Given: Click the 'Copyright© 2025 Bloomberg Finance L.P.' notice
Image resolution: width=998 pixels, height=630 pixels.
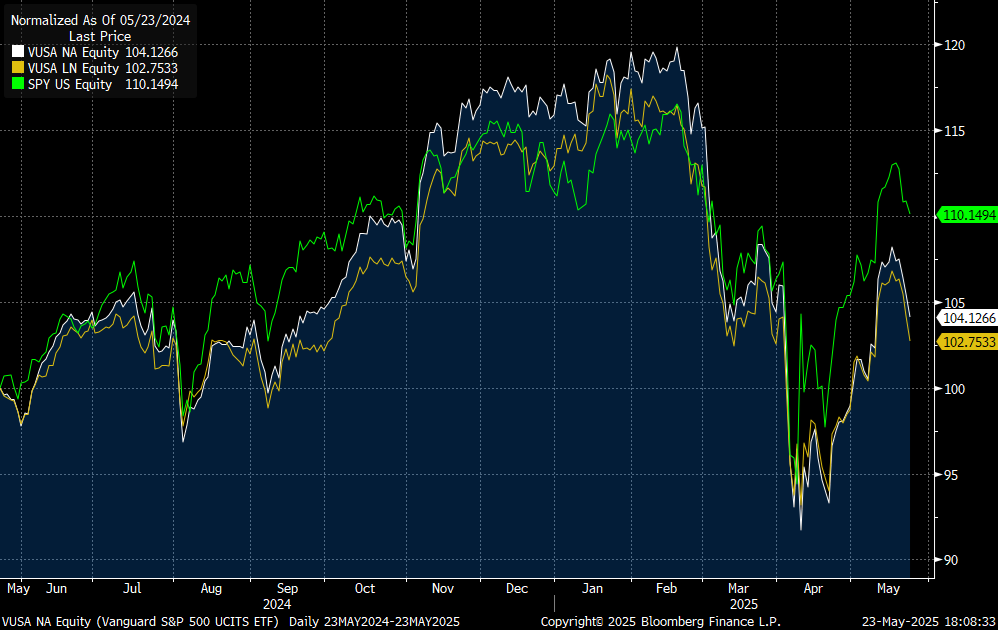Looking at the screenshot, I should point(661,622).
